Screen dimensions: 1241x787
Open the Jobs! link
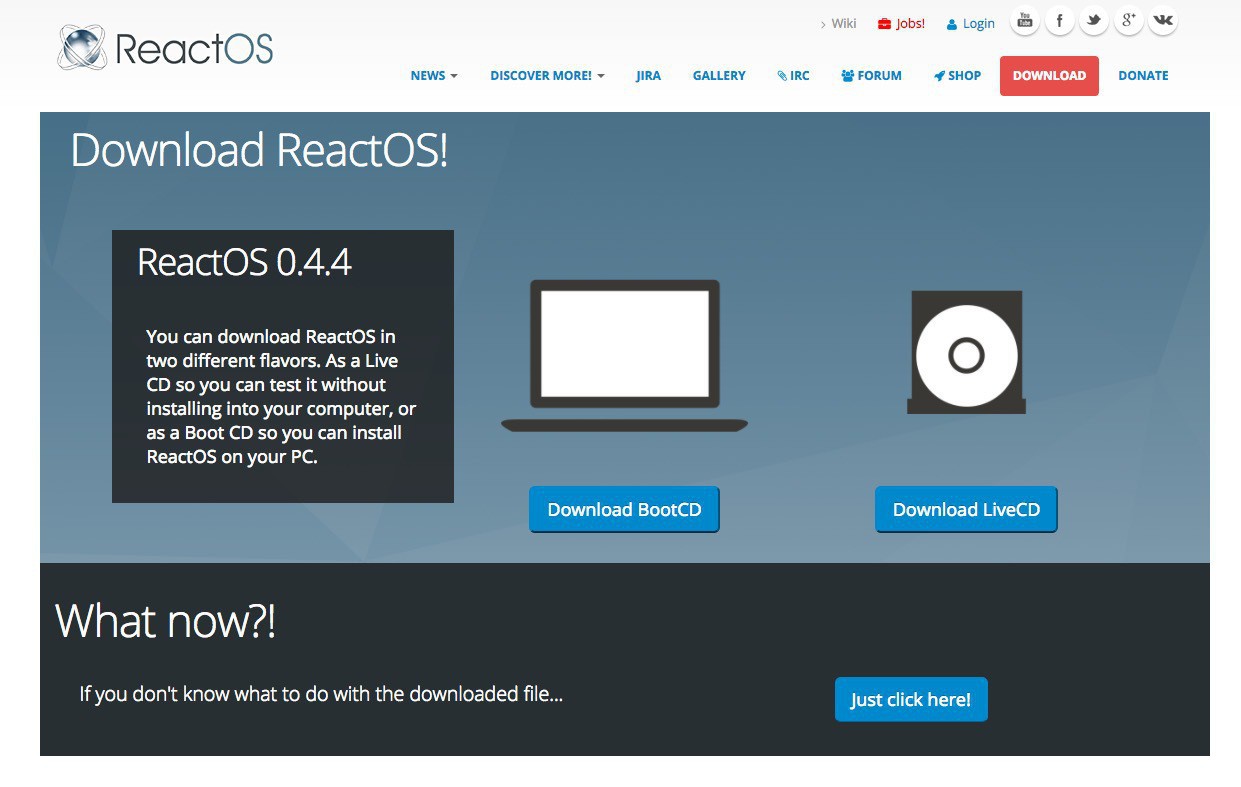click(902, 23)
